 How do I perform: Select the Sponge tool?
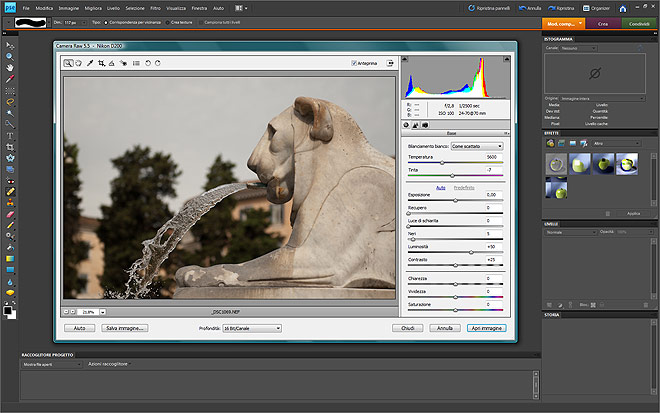[10, 292]
